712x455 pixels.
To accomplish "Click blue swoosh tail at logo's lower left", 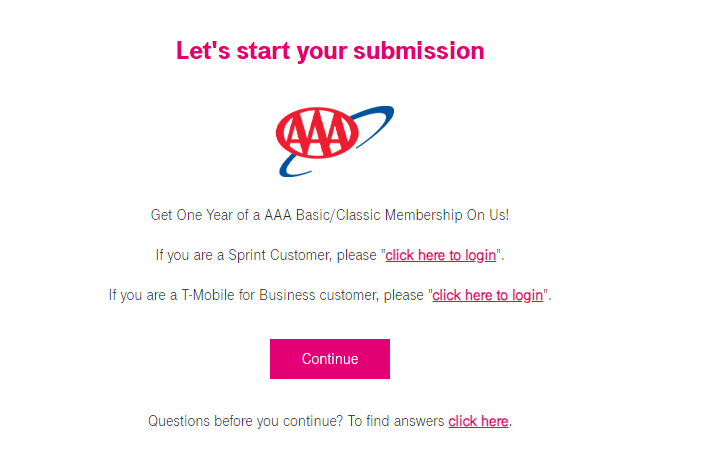I will pos(294,166).
